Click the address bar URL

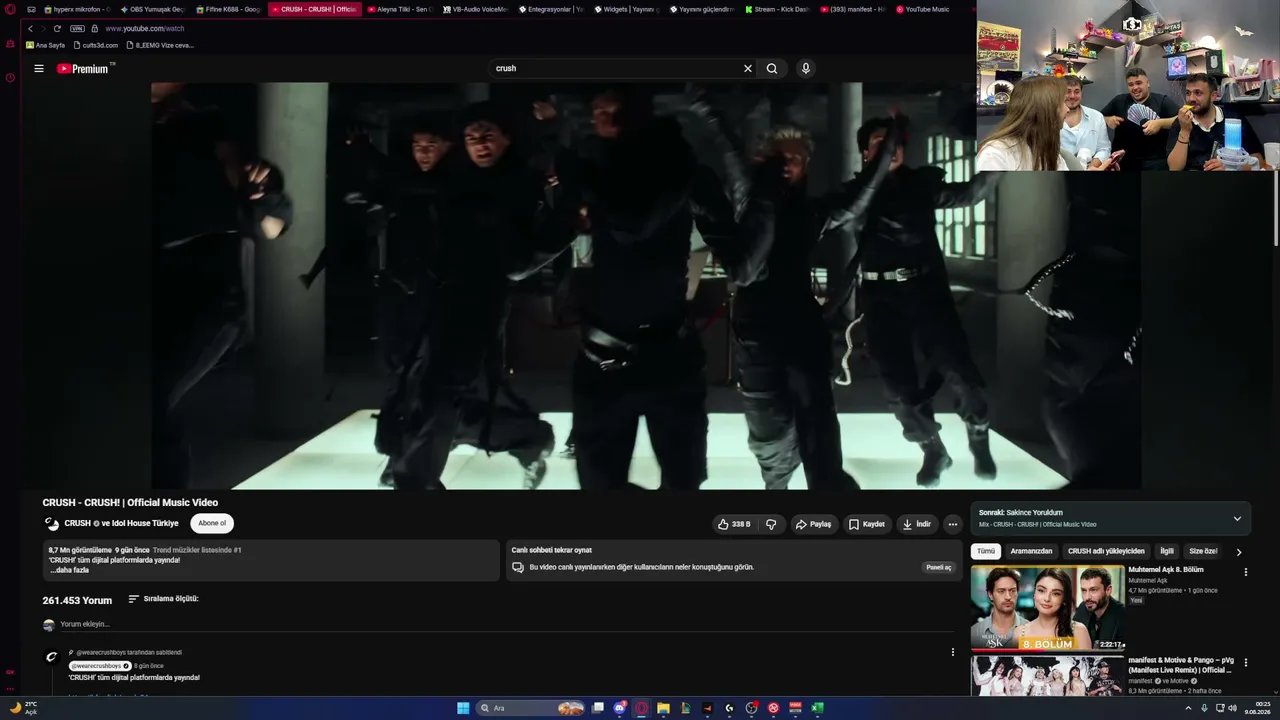pyautogui.click(x=145, y=29)
